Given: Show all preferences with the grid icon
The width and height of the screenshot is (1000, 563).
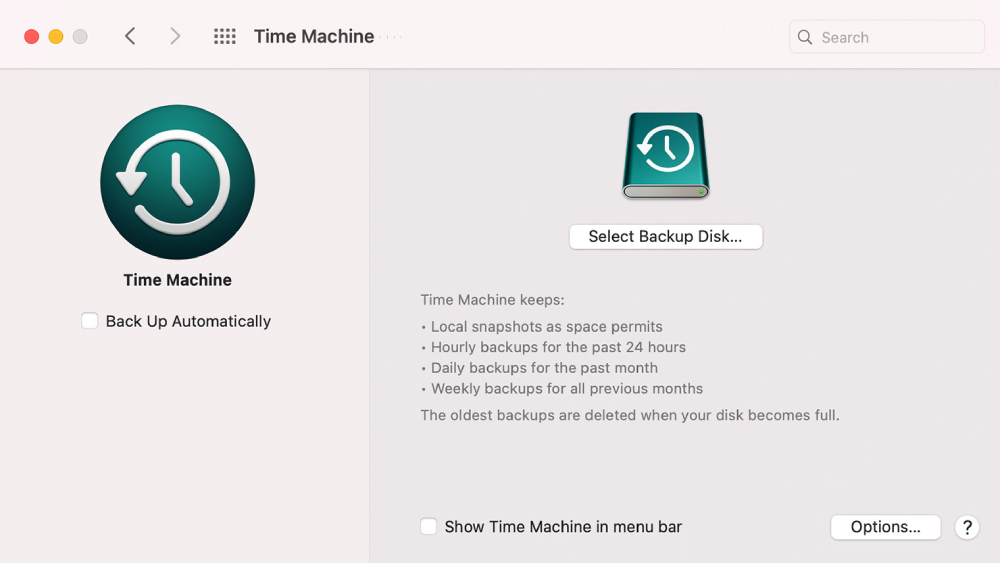Looking at the screenshot, I should pos(225,37).
